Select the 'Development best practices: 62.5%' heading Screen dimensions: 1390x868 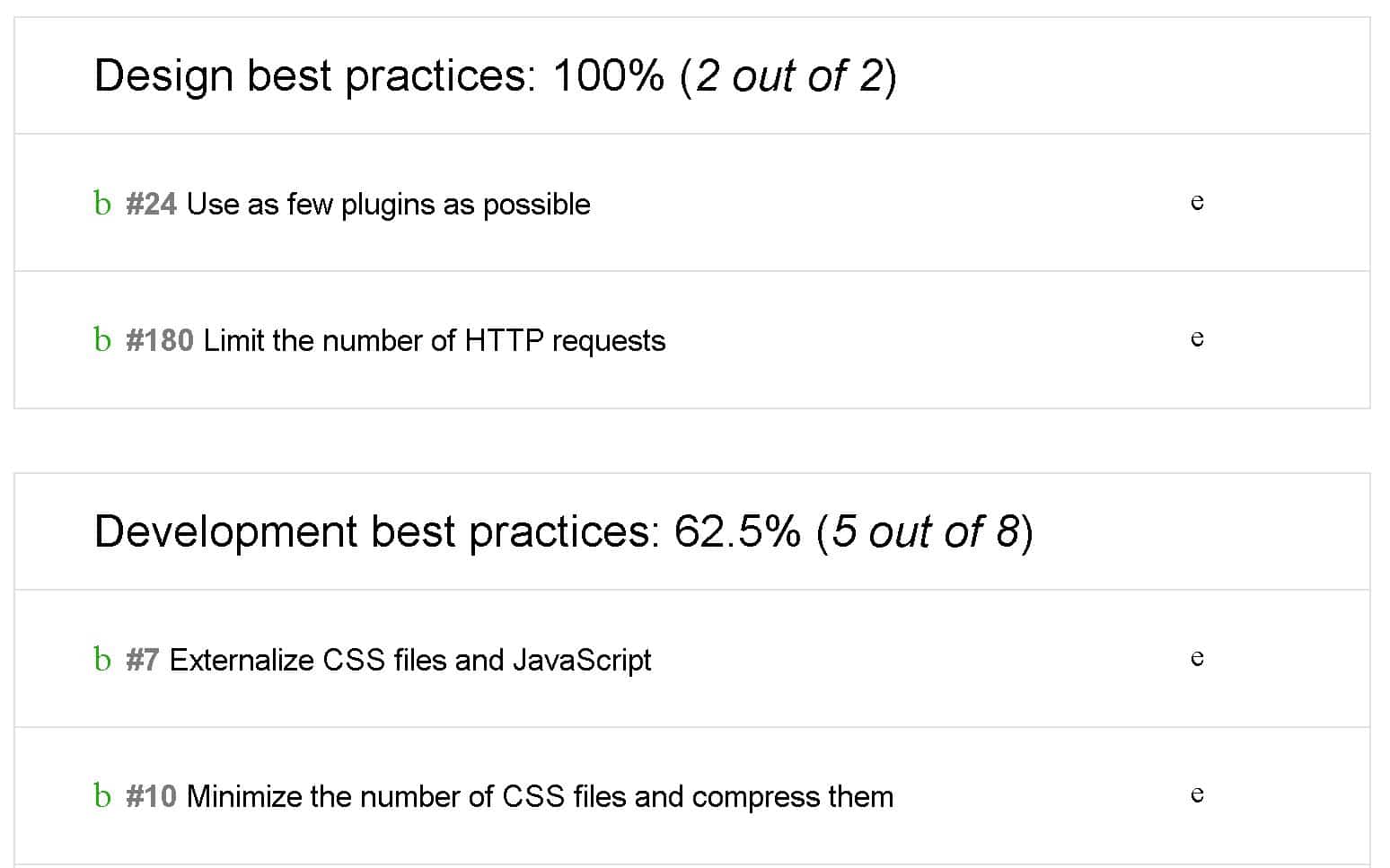point(564,531)
